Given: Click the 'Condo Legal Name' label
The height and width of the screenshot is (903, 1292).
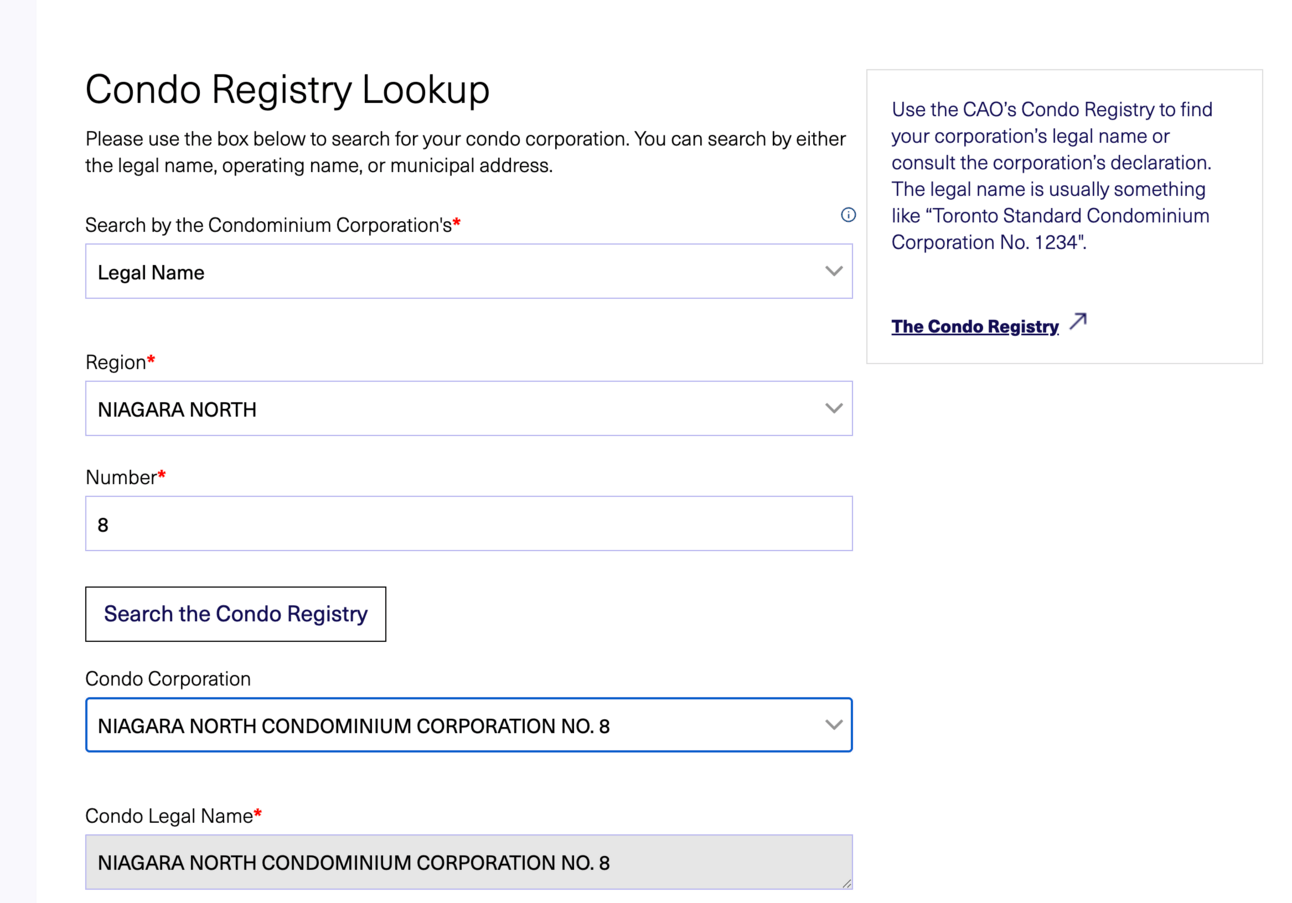Looking at the screenshot, I should 173,816.
